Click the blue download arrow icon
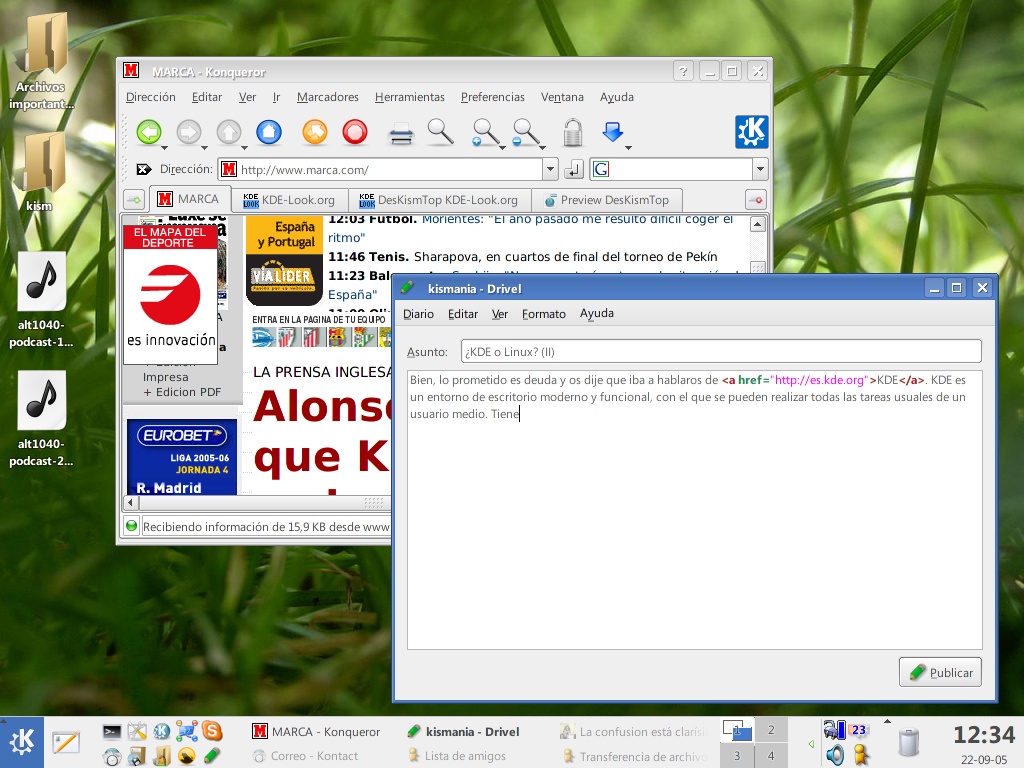The height and width of the screenshot is (768, 1024). 612,131
